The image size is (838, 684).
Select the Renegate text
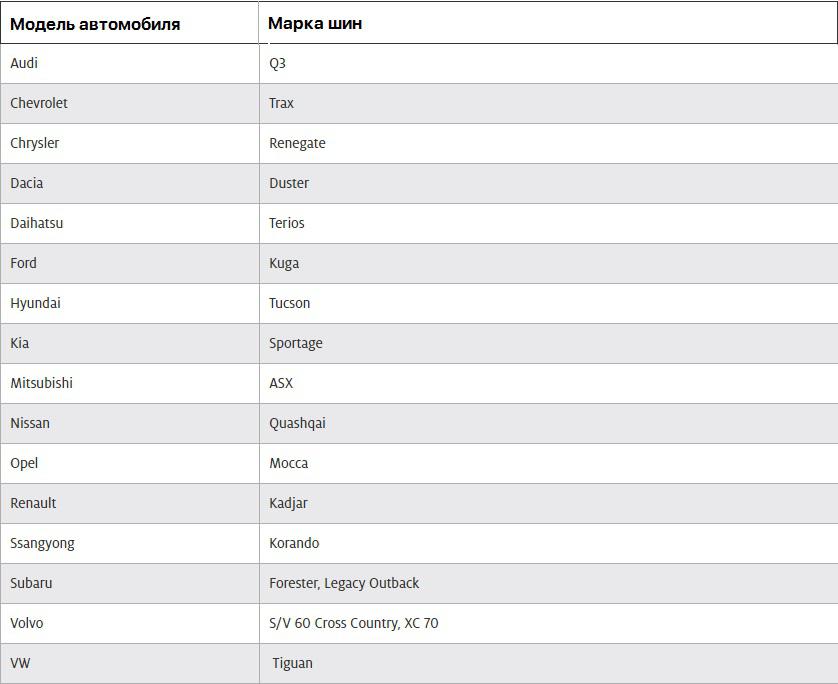[x=297, y=143]
